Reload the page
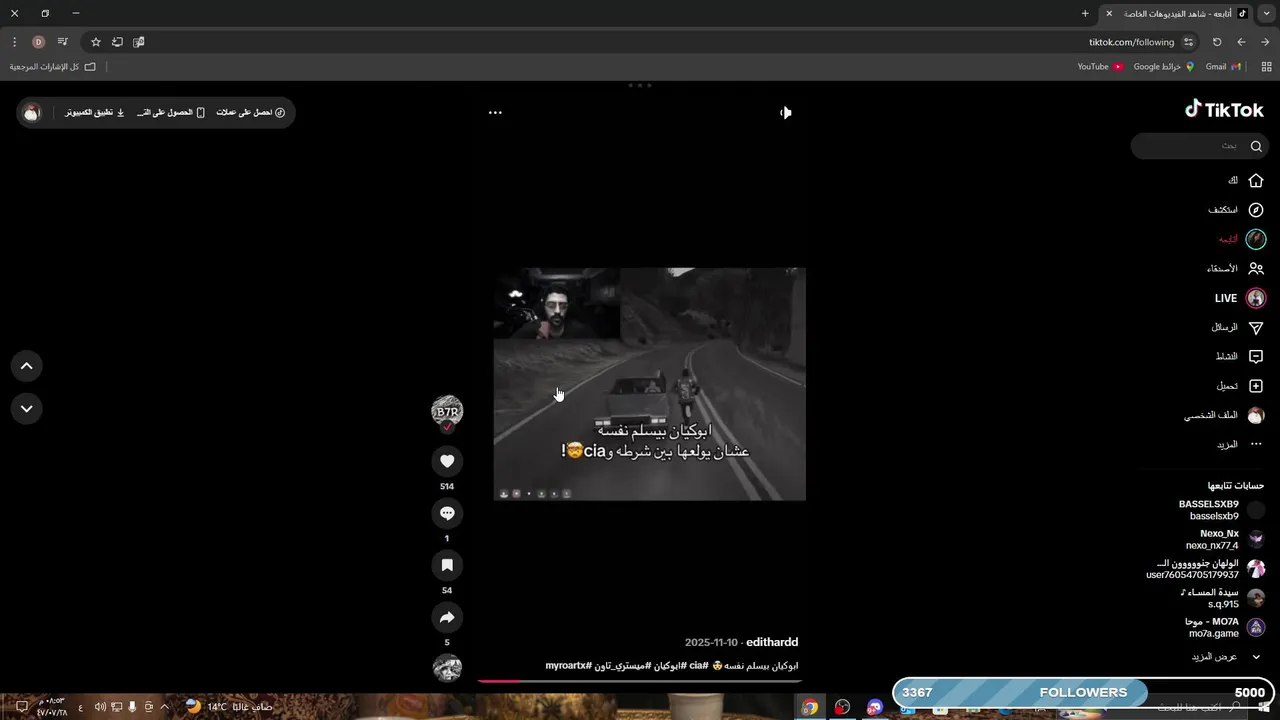Viewport: 1280px width, 720px height. point(1217,42)
